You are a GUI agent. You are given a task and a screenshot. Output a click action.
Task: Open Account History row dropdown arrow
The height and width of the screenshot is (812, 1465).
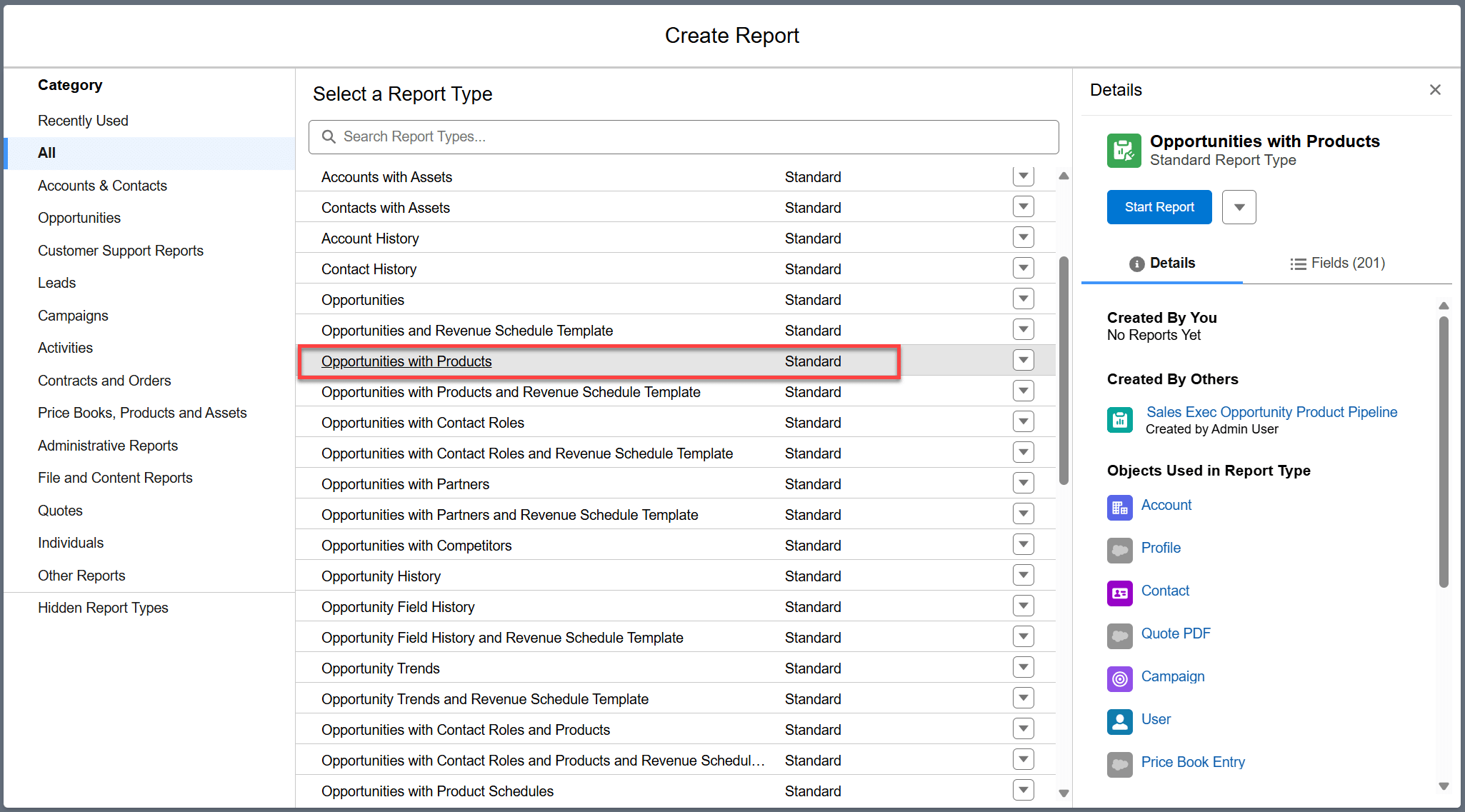click(x=1023, y=238)
